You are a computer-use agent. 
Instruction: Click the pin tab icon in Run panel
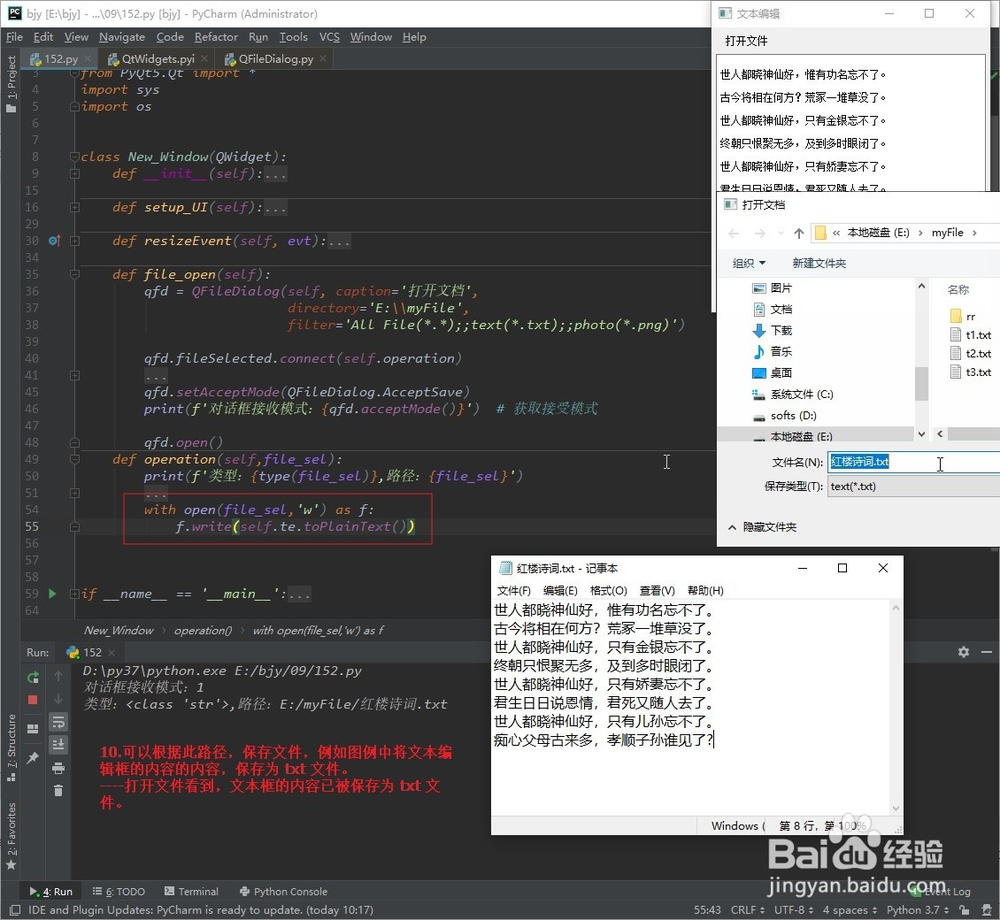point(33,757)
